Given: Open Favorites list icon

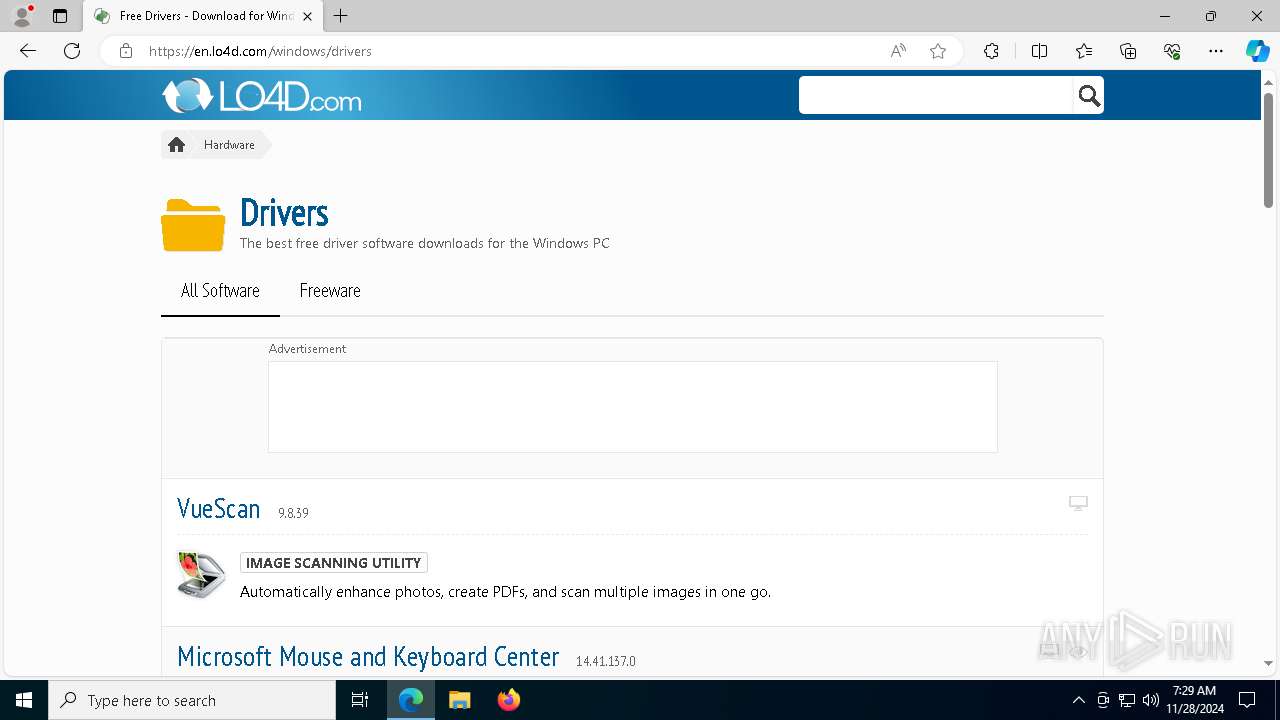Looking at the screenshot, I should click(1084, 51).
